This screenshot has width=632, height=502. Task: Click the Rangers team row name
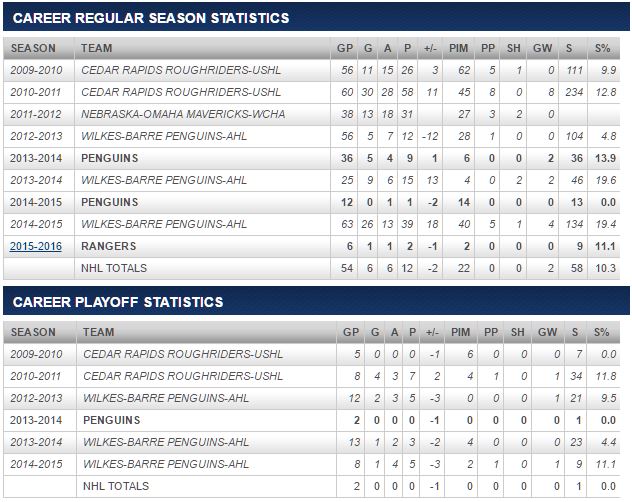tap(109, 246)
